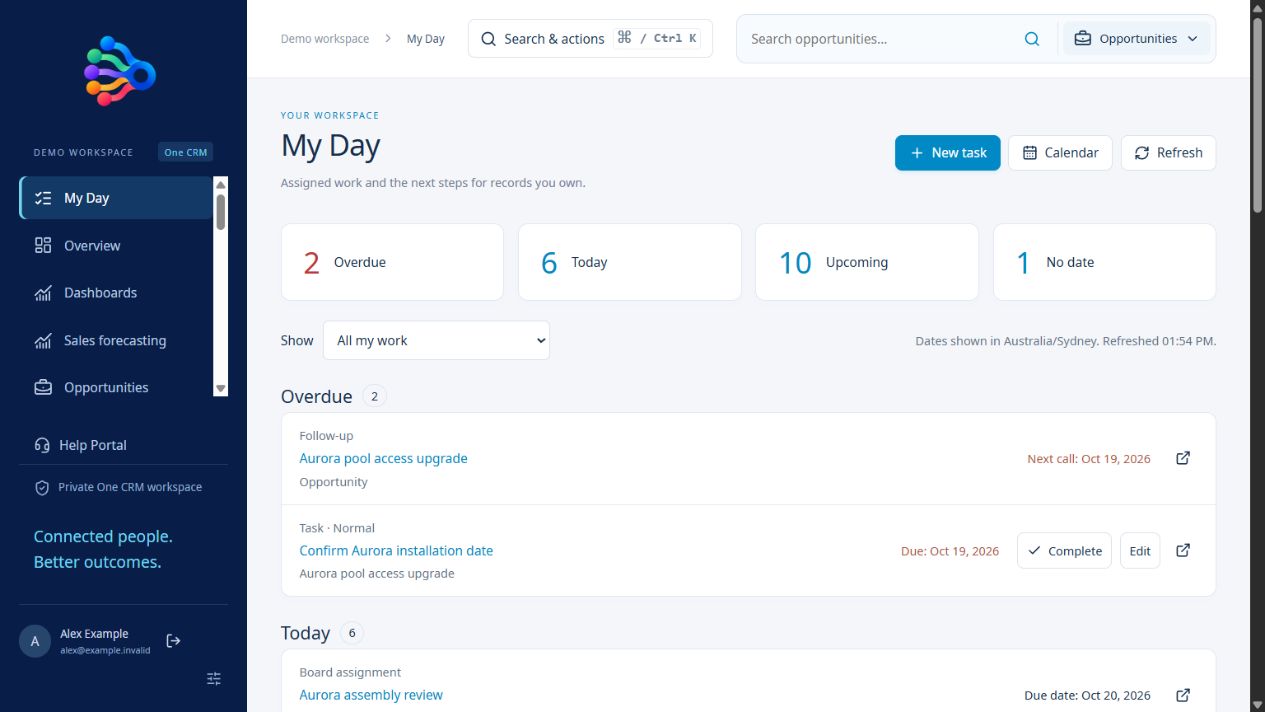Create a New task
Viewport: 1265px width, 712px height.
947,153
